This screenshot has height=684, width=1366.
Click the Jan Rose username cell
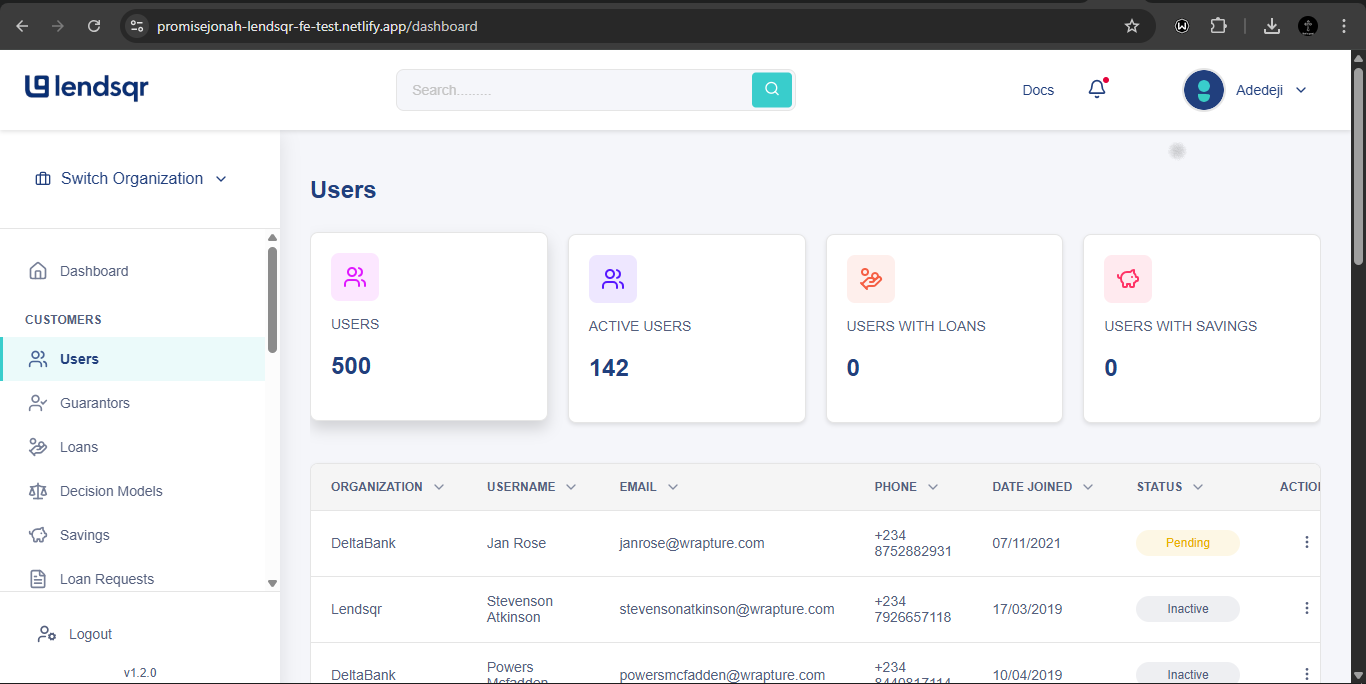(x=516, y=543)
